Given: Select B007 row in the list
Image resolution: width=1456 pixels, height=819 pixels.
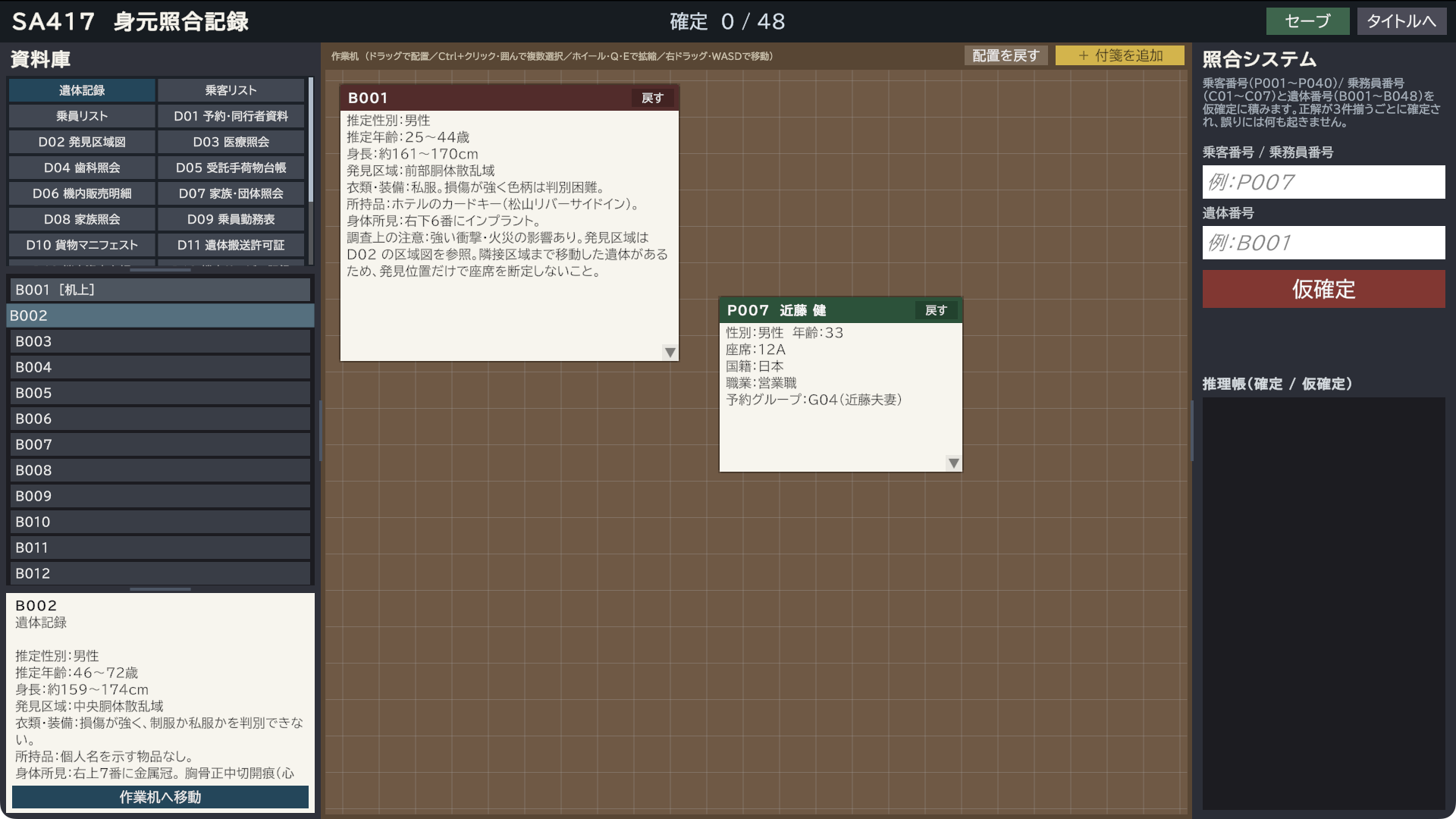Looking at the screenshot, I should click(x=159, y=444).
